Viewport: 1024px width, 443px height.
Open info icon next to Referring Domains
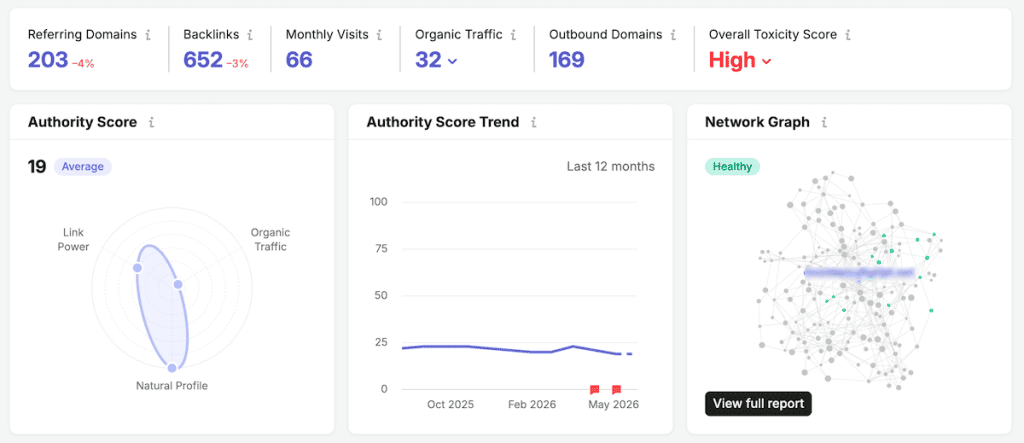click(x=148, y=35)
